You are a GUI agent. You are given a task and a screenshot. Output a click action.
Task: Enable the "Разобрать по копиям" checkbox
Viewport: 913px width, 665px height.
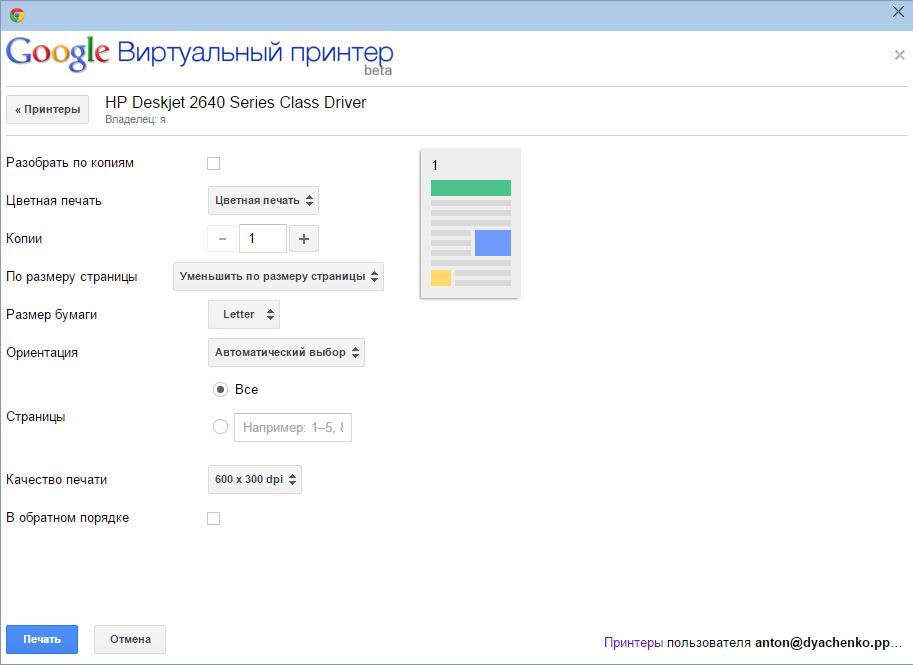pos(213,163)
